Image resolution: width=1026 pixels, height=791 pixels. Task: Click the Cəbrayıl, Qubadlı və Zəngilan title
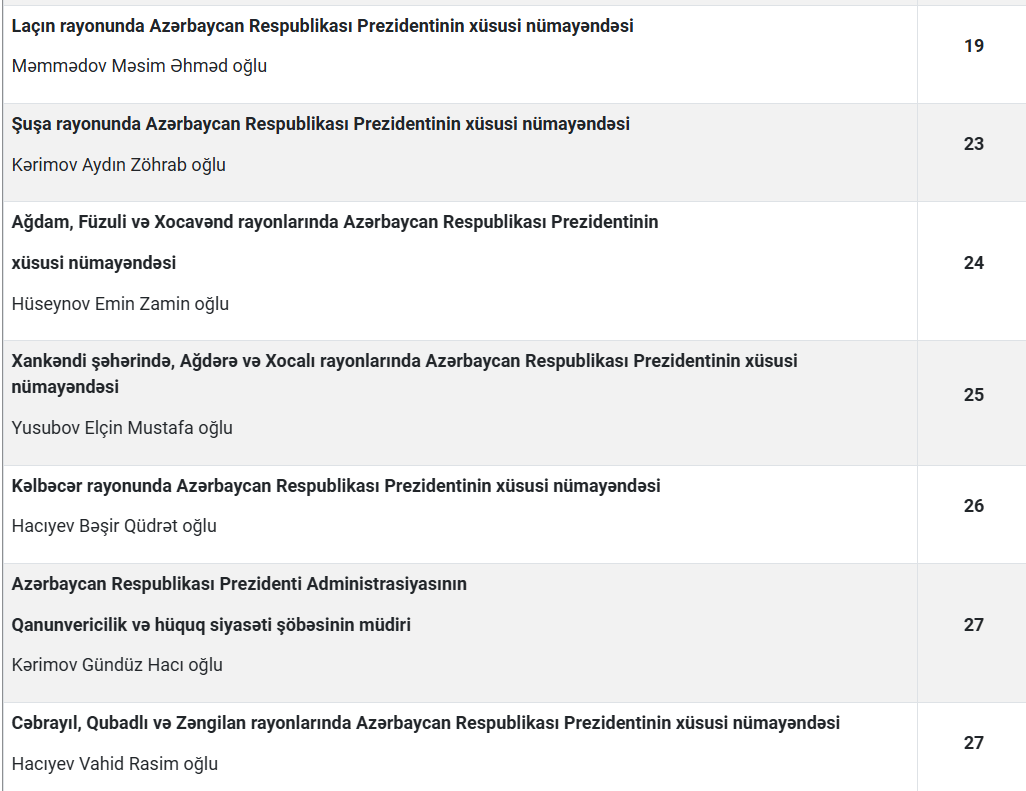coord(425,723)
